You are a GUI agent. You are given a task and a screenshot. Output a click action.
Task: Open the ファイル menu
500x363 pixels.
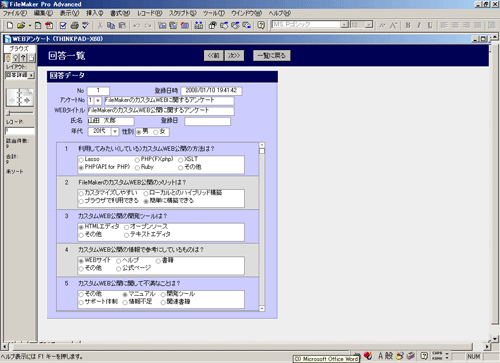(15, 13)
